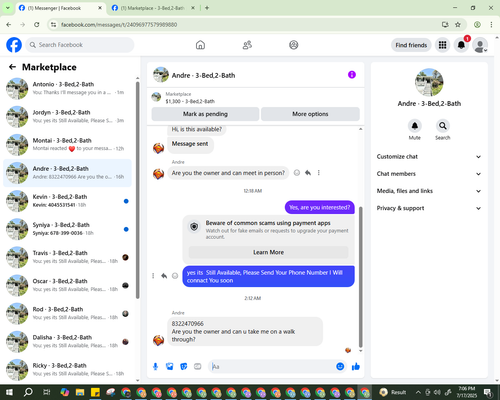Record a voice clip with microphone
Screen dimensions: 500x400
(x=155, y=367)
